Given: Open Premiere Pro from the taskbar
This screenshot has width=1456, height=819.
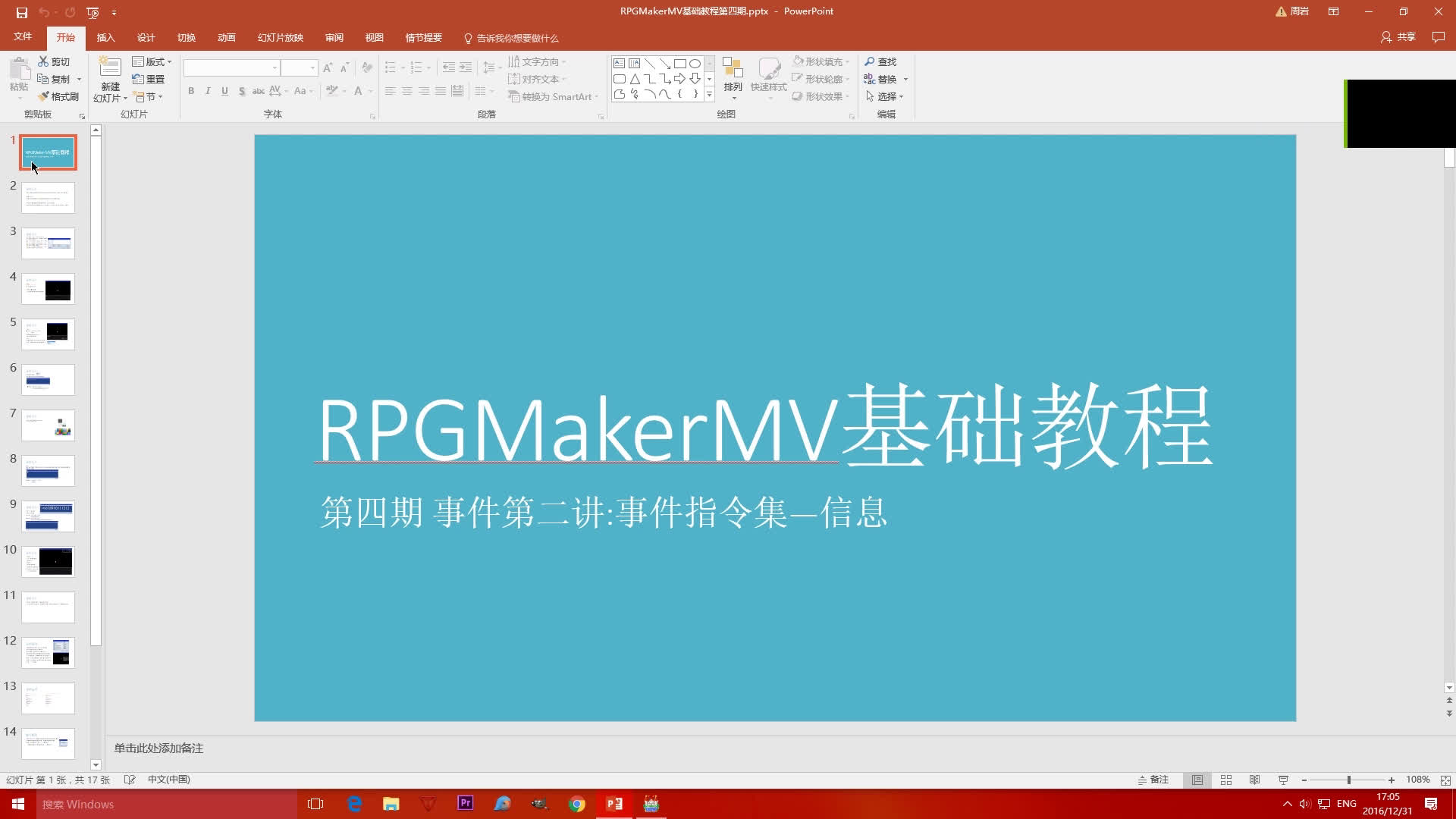Looking at the screenshot, I should (x=465, y=803).
